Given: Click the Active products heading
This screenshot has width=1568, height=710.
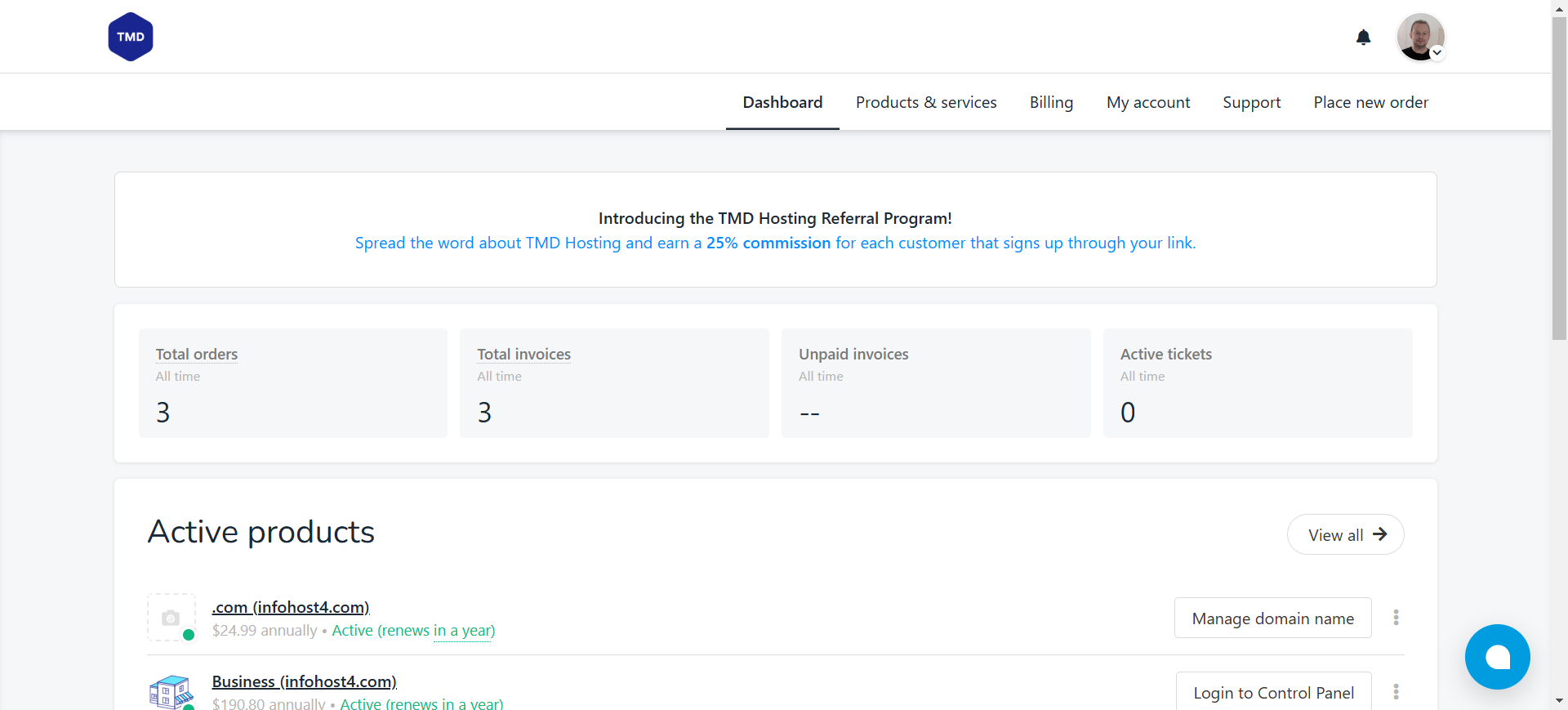Looking at the screenshot, I should (261, 532).
